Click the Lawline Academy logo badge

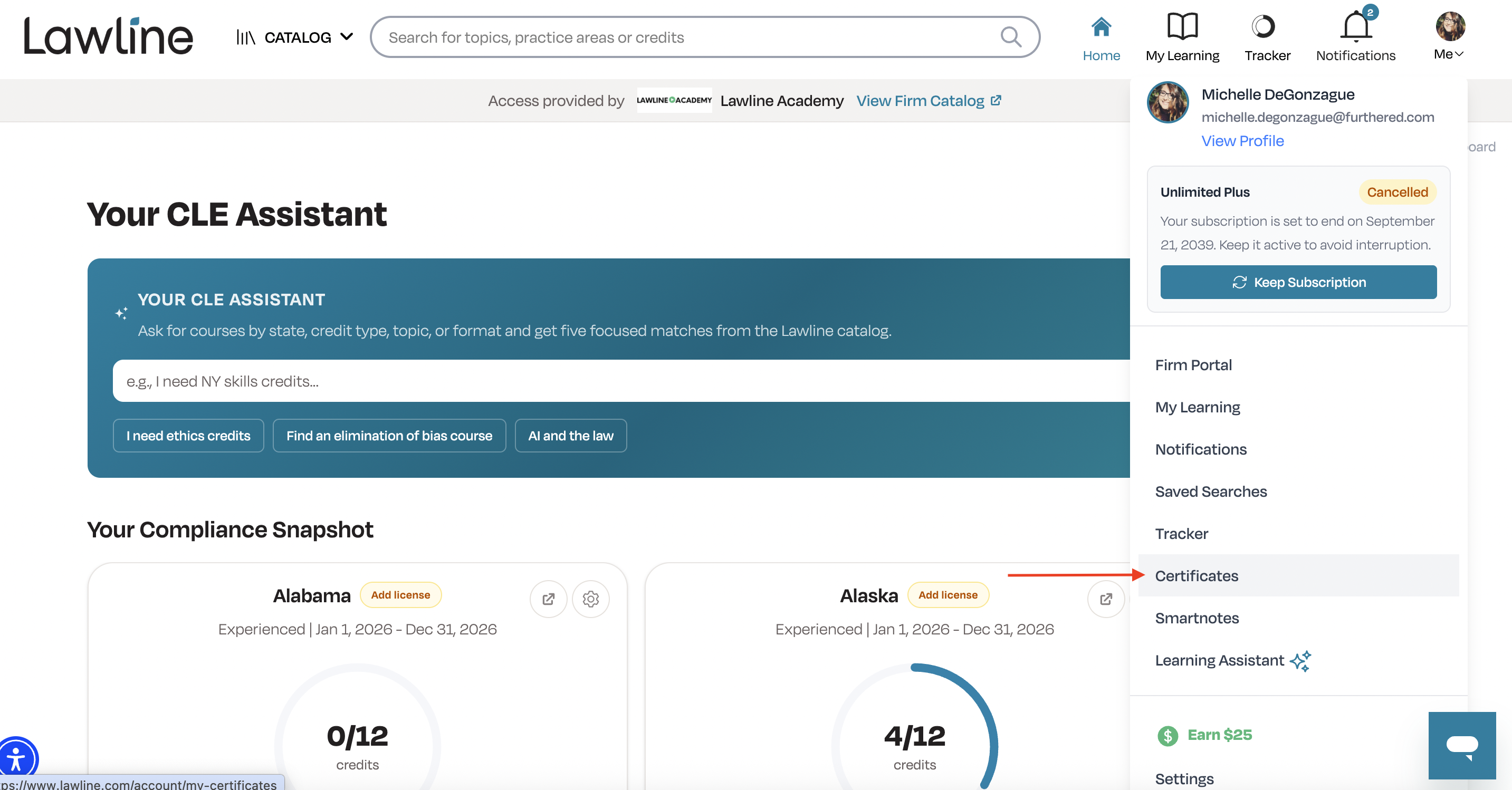tap(674, 100)
